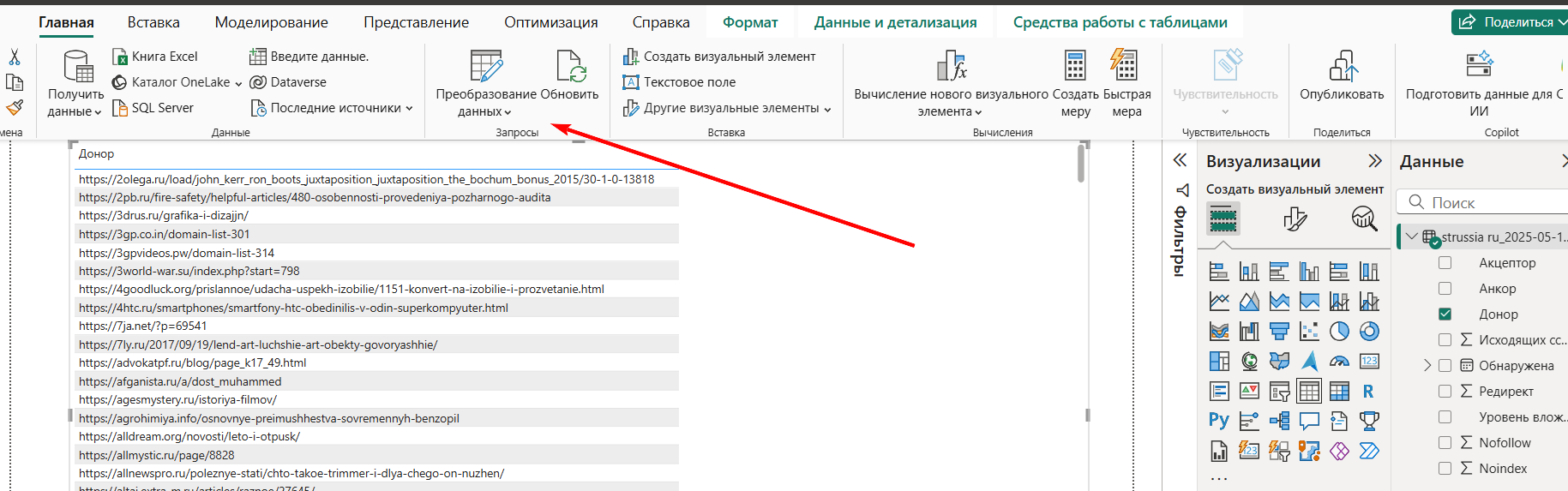The height and width of the screenshot is (491, 1568).
Task: Open the Получить данные dropdown
Action: click(75, 103)
